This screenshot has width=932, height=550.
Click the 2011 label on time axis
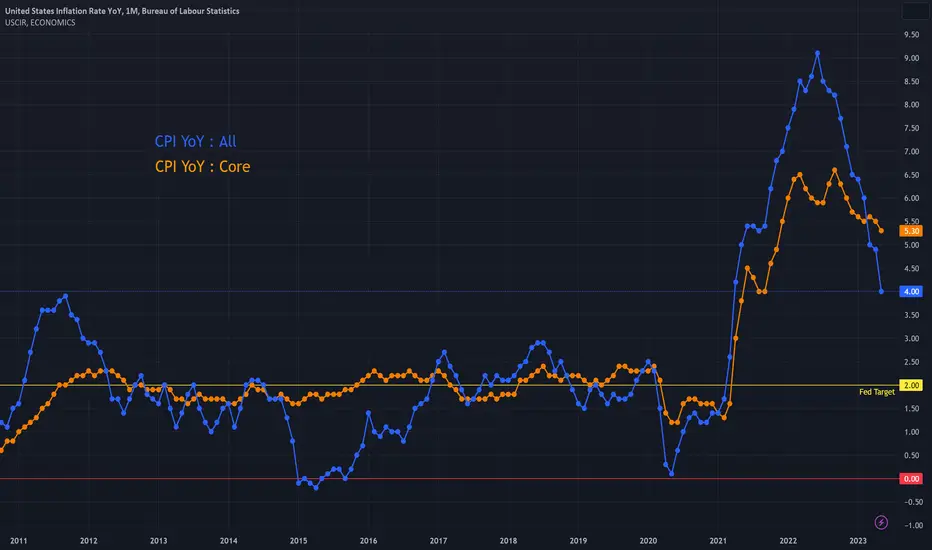(18, 540)
